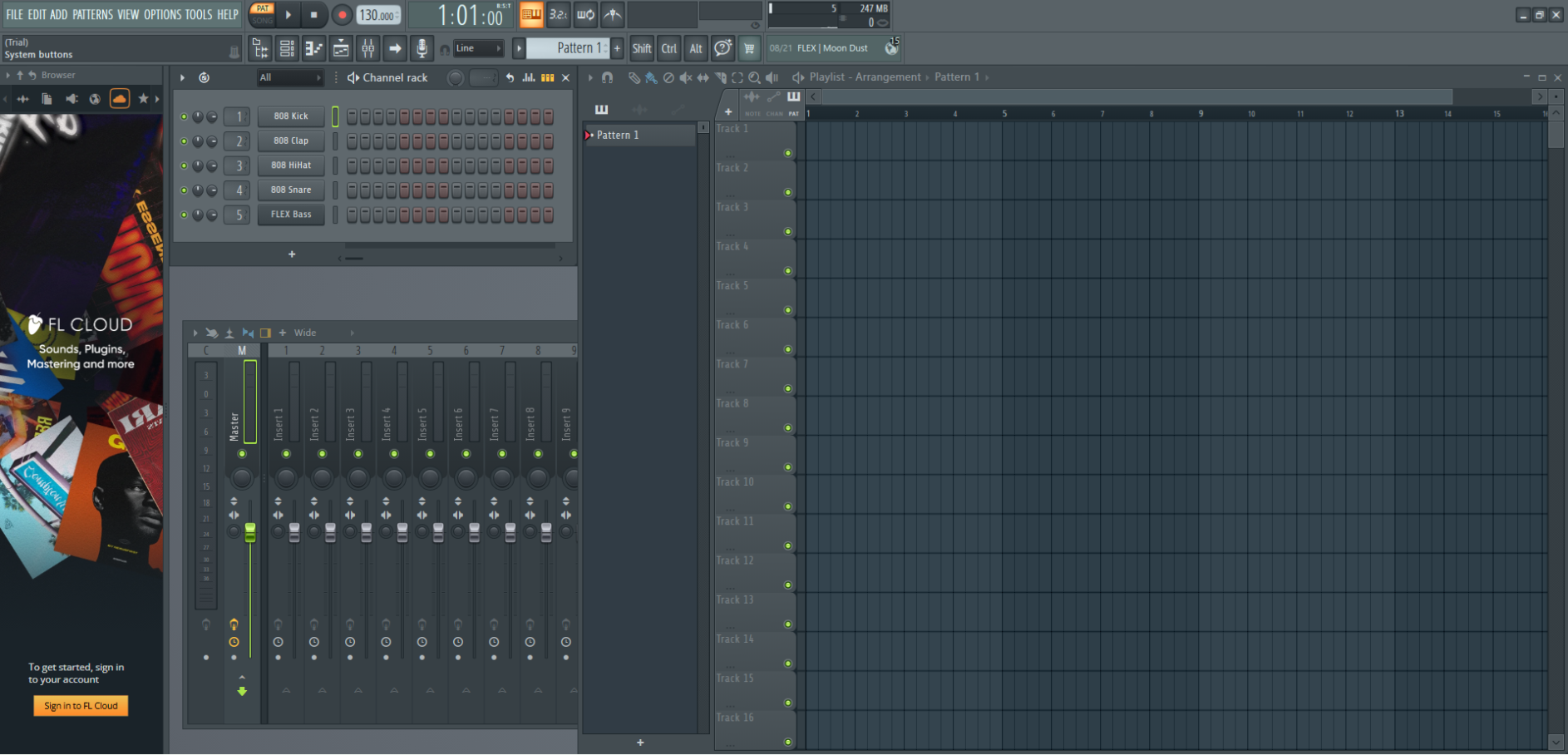Select the Delete tool in Playlist

(x=668, y=77)
